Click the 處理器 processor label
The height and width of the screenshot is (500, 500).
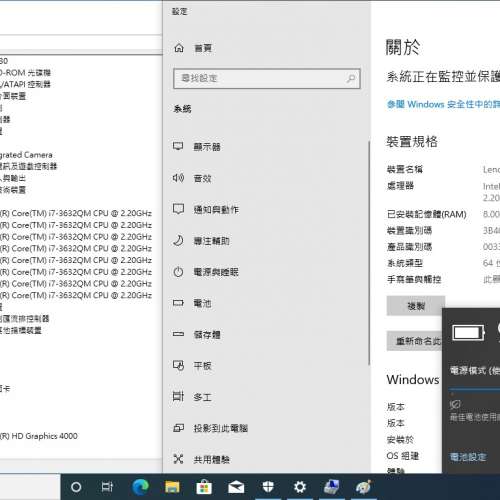pyautogui.click(x=400, y=186)
